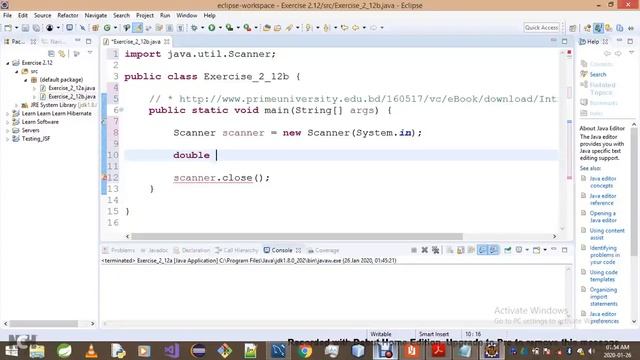This screenshot has height=360, width=640.
Task: Click the Debug bug icon in the toolbar
Action: 194,28
